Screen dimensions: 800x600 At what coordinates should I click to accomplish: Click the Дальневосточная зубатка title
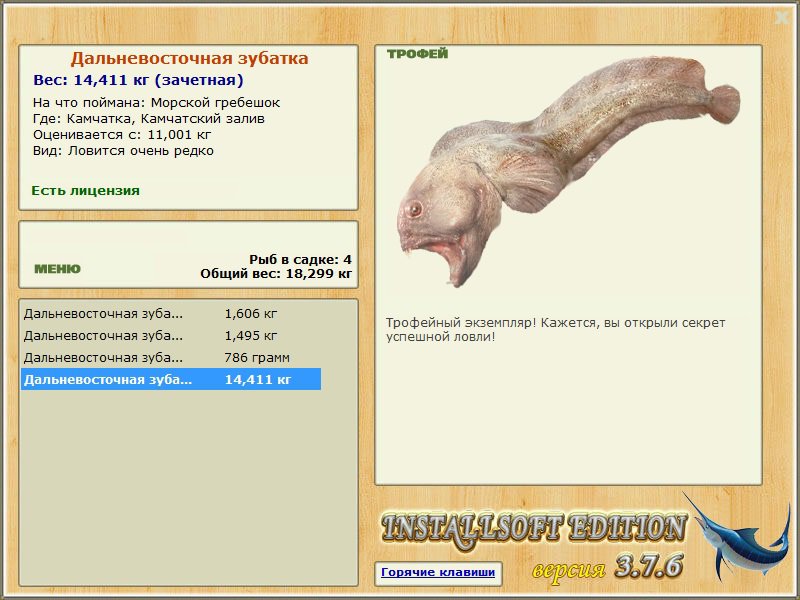(189, 58)
